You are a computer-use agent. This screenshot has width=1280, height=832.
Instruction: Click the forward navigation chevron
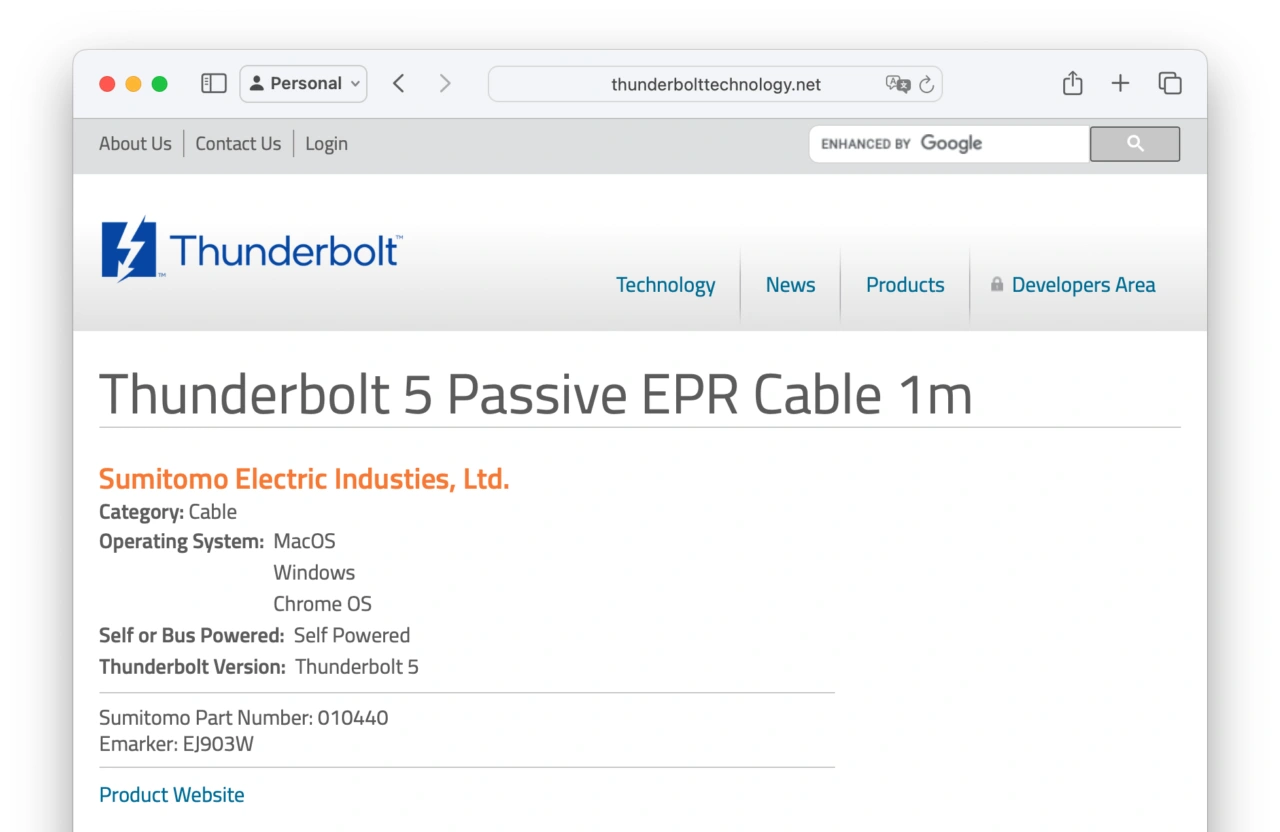[444, 83]
